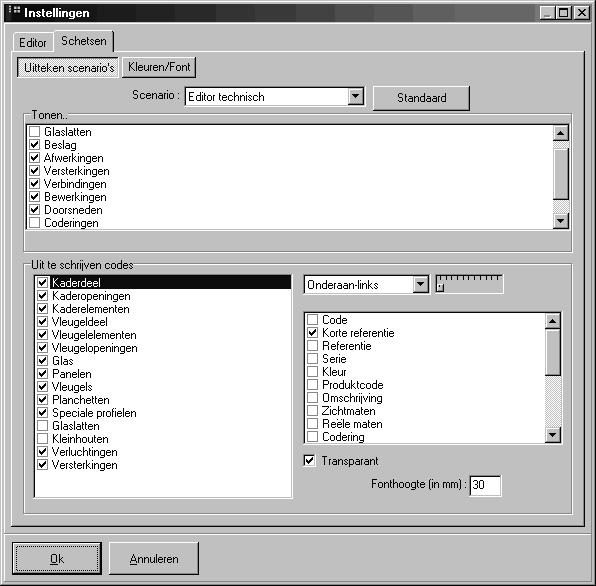The image size is (596, 586).
Task: Click the Instellingen window title icon
Action: click(14, 10)
